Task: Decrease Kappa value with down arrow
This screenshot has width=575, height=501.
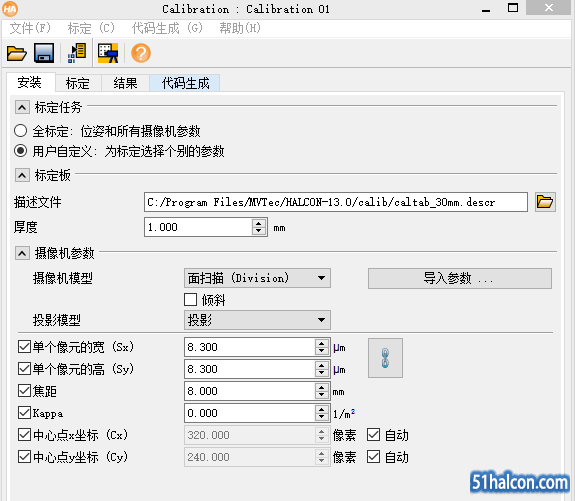Action: pos(322,417)
